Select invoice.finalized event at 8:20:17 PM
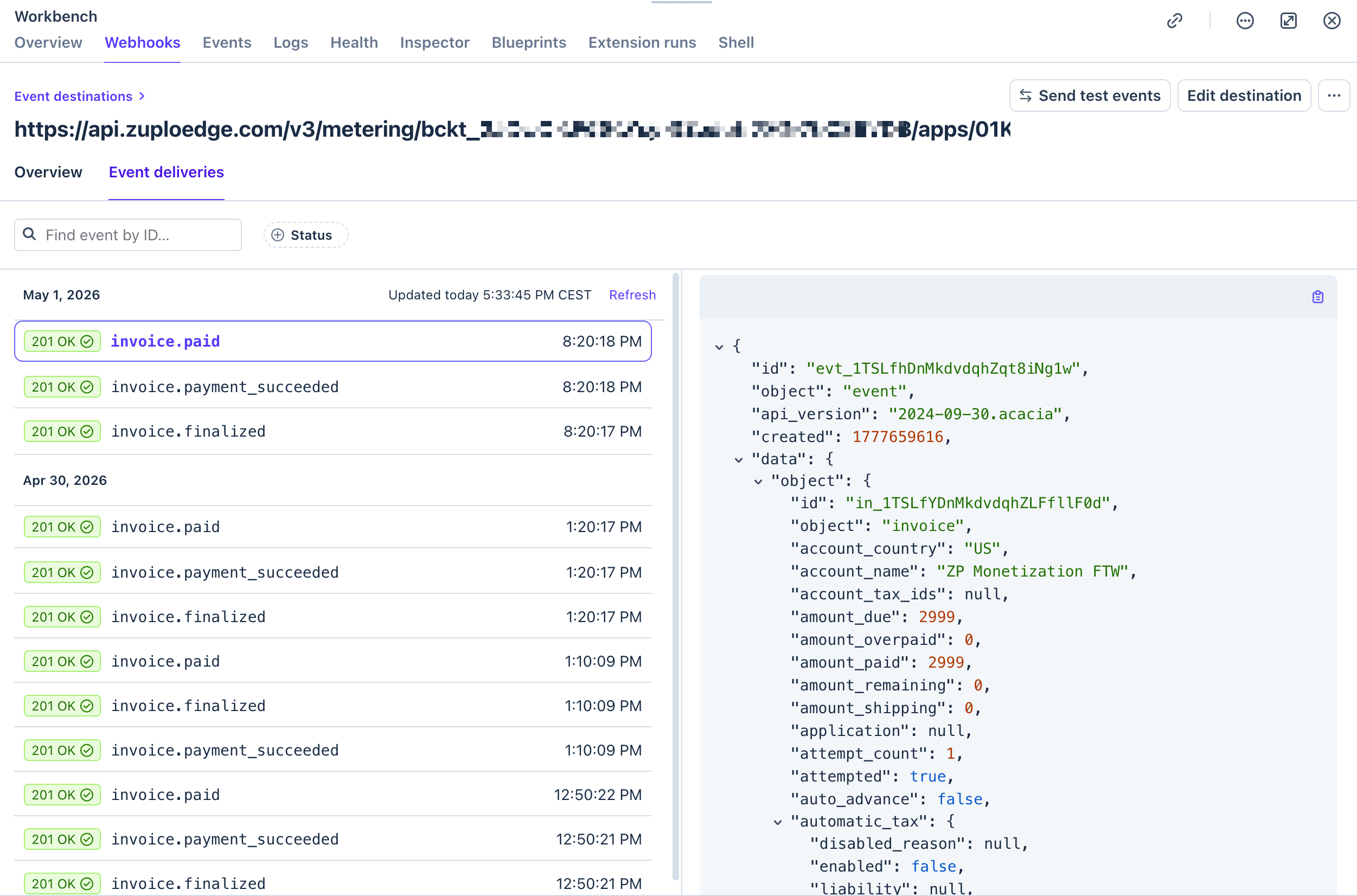 [332, 431]
